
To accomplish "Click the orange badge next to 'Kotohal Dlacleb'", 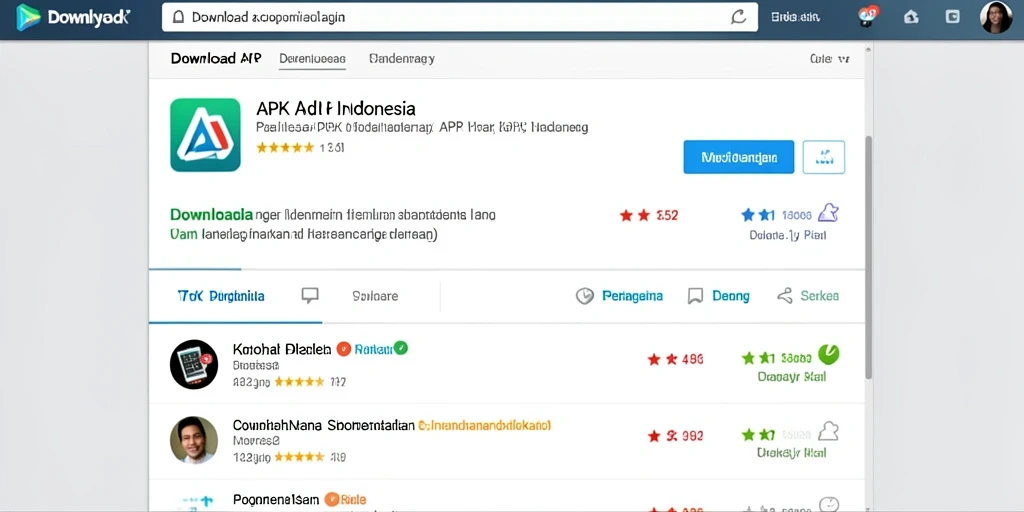I will 344,349.
